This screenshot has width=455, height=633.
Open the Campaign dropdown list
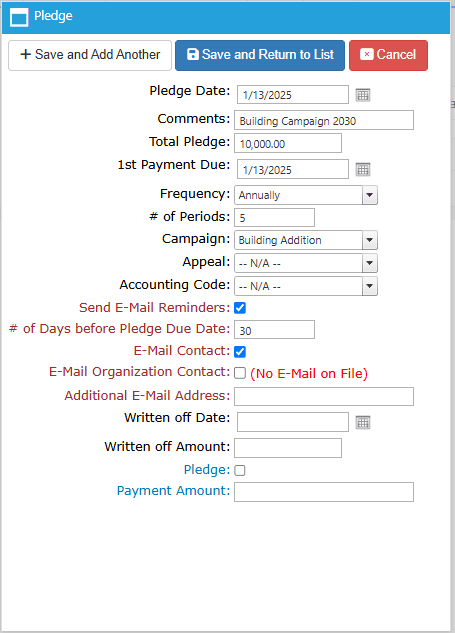point(306,240)
